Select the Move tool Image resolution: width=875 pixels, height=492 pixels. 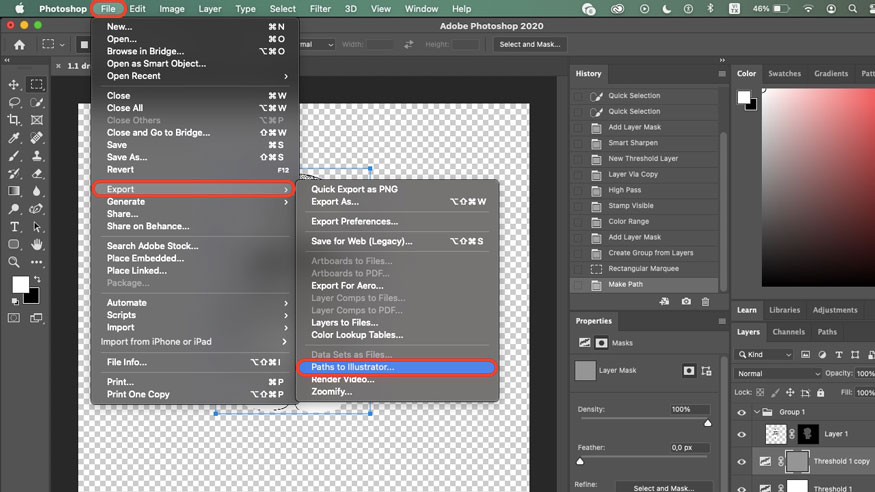14,85
